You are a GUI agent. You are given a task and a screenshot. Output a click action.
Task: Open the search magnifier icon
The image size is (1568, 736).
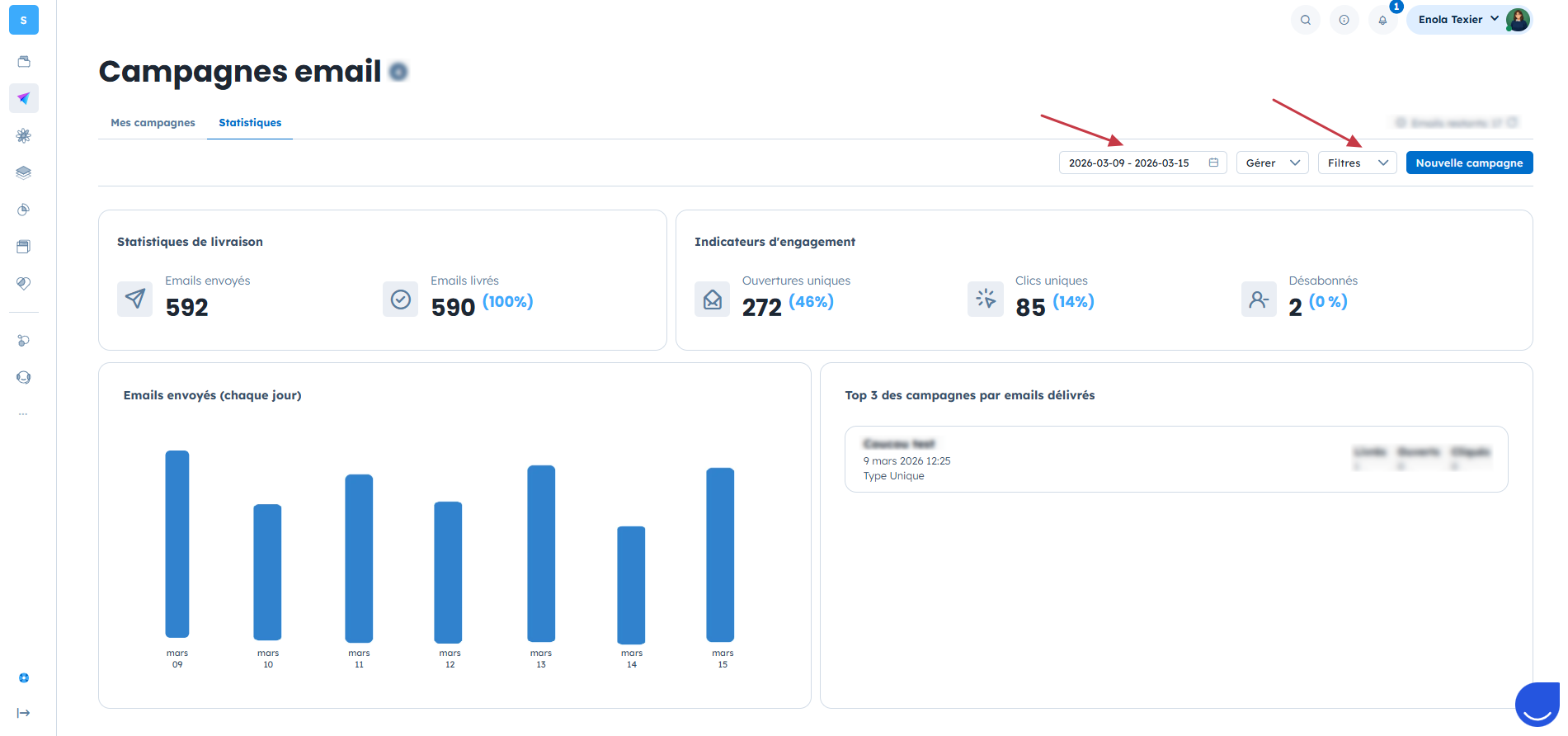(x=1305, y=20)
